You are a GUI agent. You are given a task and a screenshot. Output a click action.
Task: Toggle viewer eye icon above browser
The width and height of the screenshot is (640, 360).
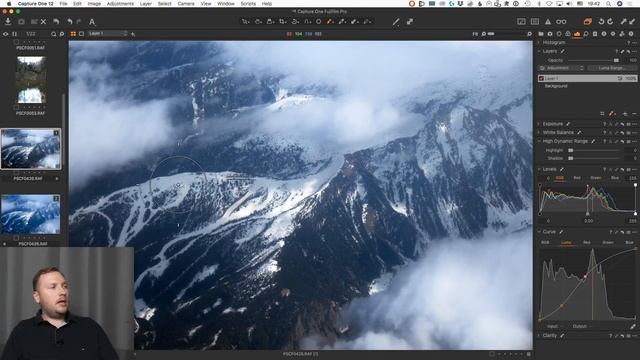point(6,34)
